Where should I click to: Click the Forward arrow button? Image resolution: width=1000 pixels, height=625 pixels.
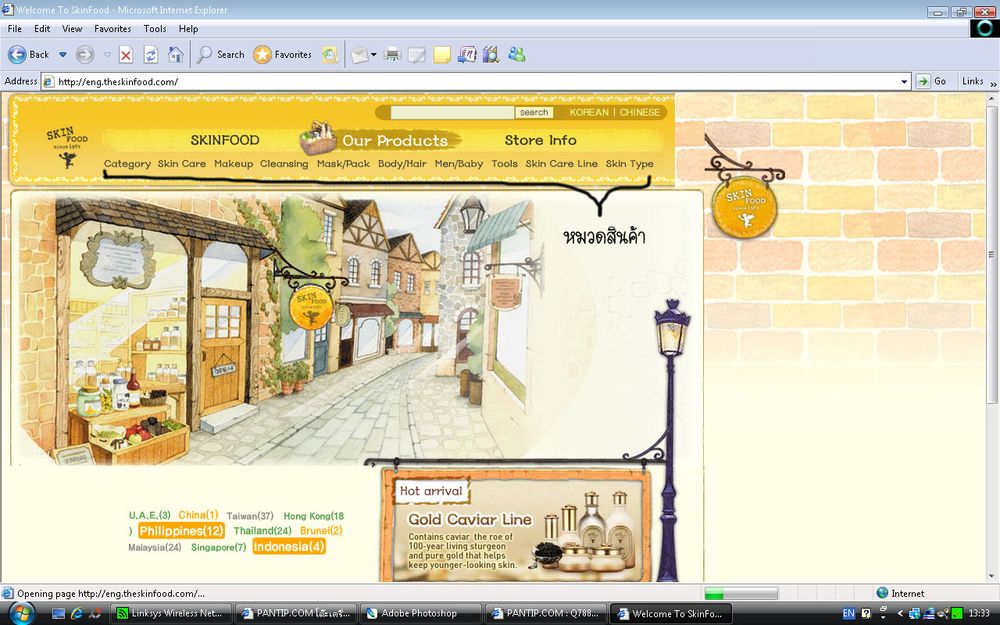pos(85,55)
